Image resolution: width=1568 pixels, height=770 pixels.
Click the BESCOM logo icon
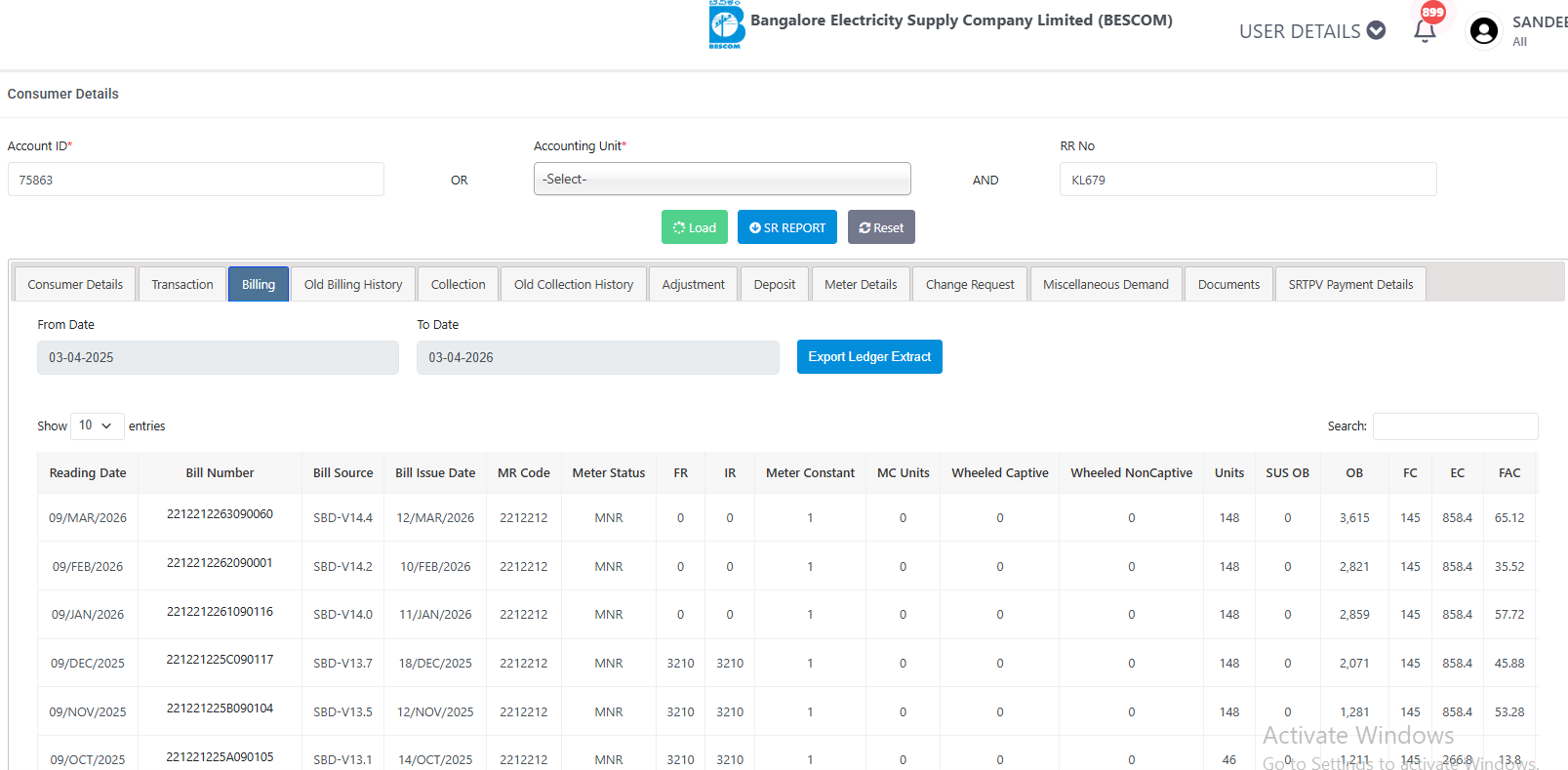click(726, 24)
